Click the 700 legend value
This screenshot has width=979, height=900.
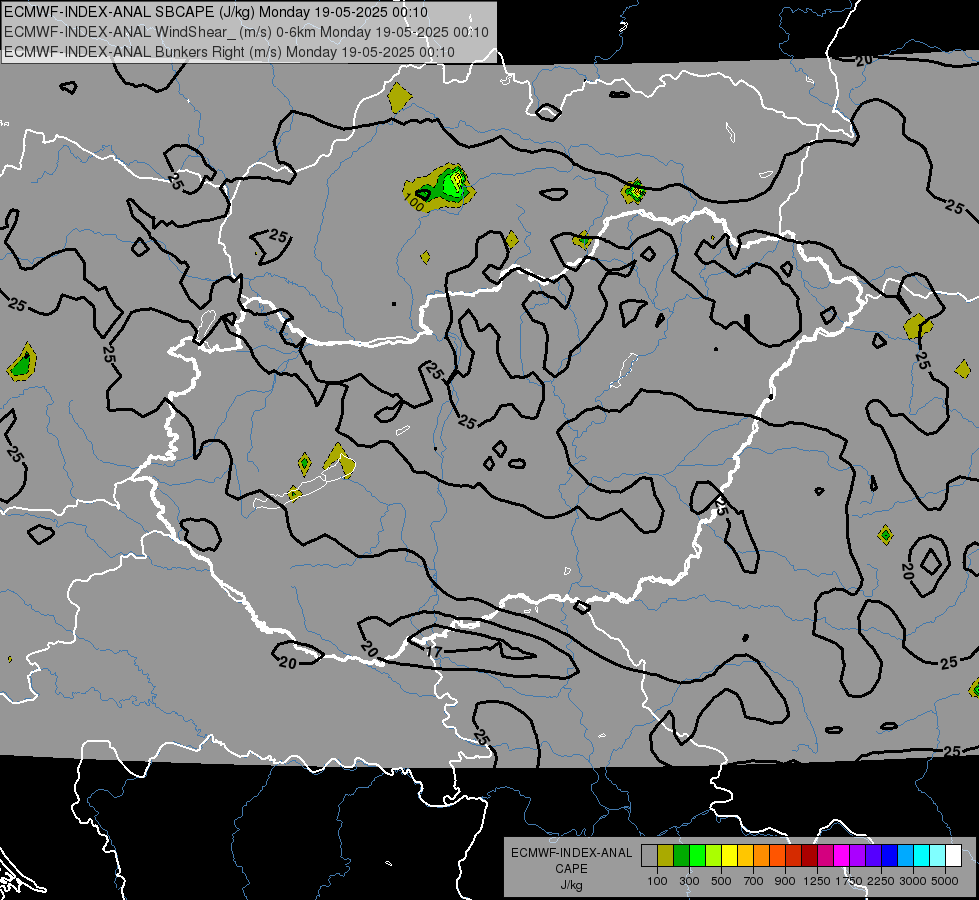click(754, 881)
